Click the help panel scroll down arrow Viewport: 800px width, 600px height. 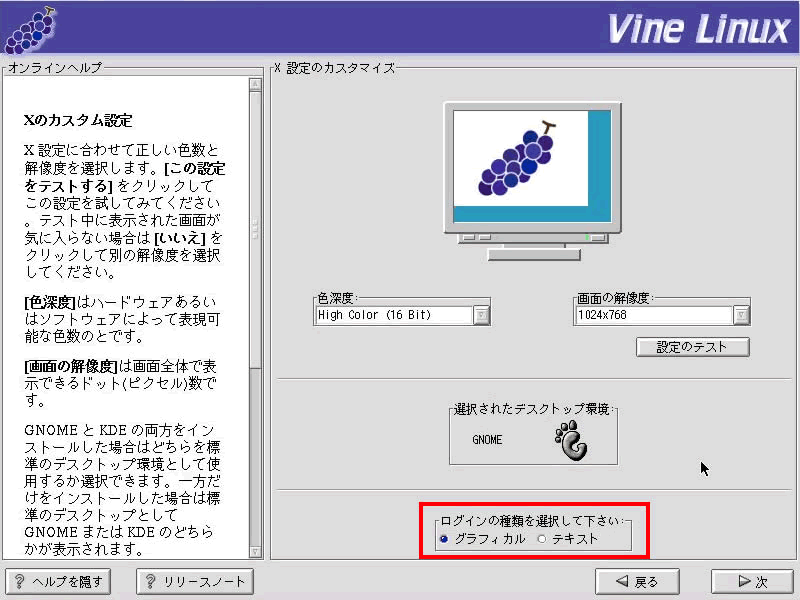click(x=255, y=552)
